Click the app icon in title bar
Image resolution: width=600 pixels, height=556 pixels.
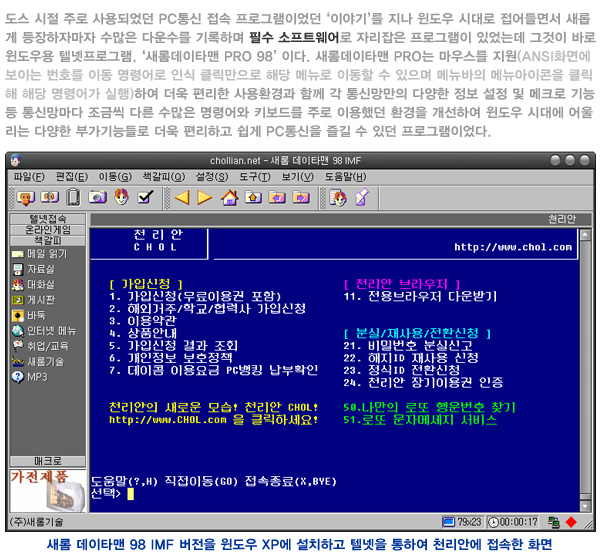click(x=16, y=160)
